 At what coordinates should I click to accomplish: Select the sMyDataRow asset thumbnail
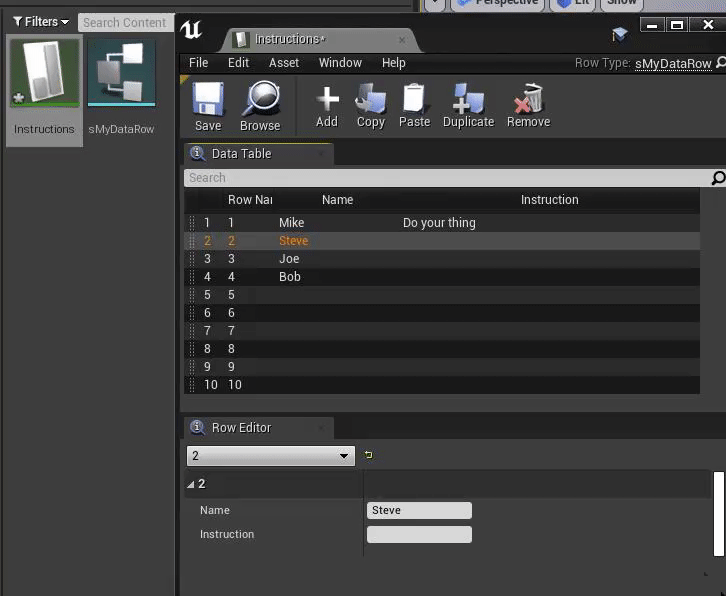(121, 73)
